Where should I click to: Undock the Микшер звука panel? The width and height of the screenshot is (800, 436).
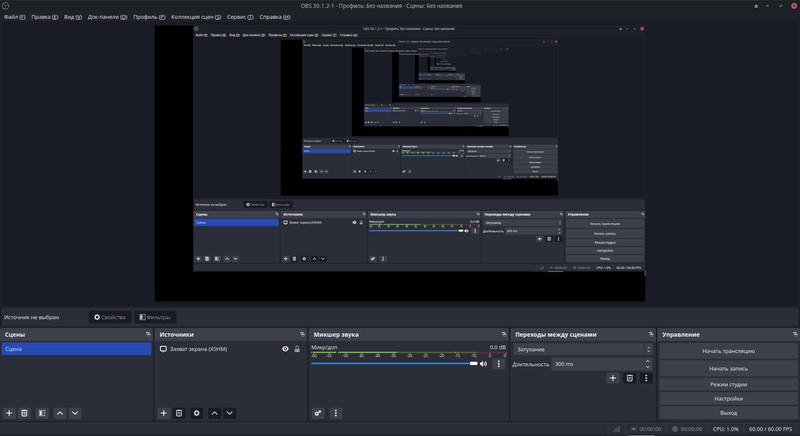tap(502, 334)
